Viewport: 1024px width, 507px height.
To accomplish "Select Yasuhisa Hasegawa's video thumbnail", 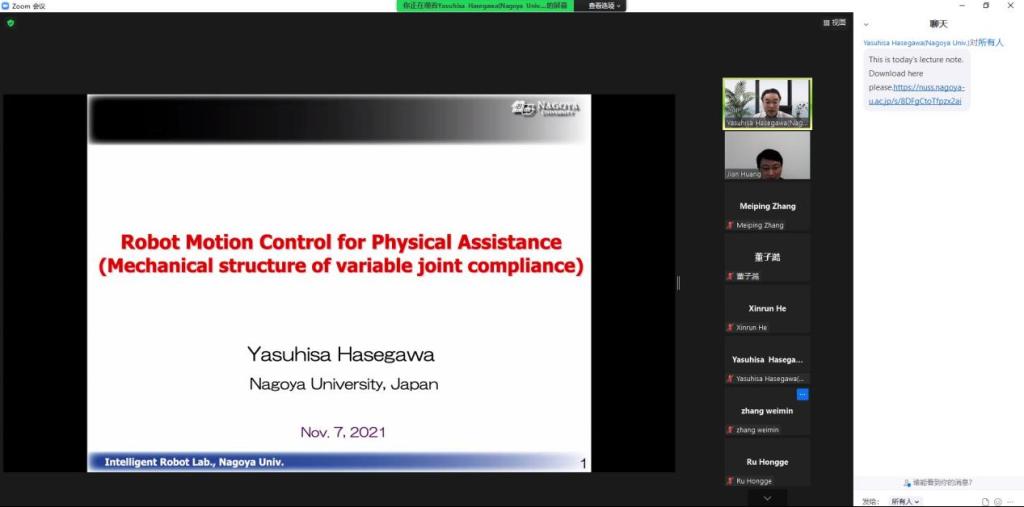I will [767, 103].
